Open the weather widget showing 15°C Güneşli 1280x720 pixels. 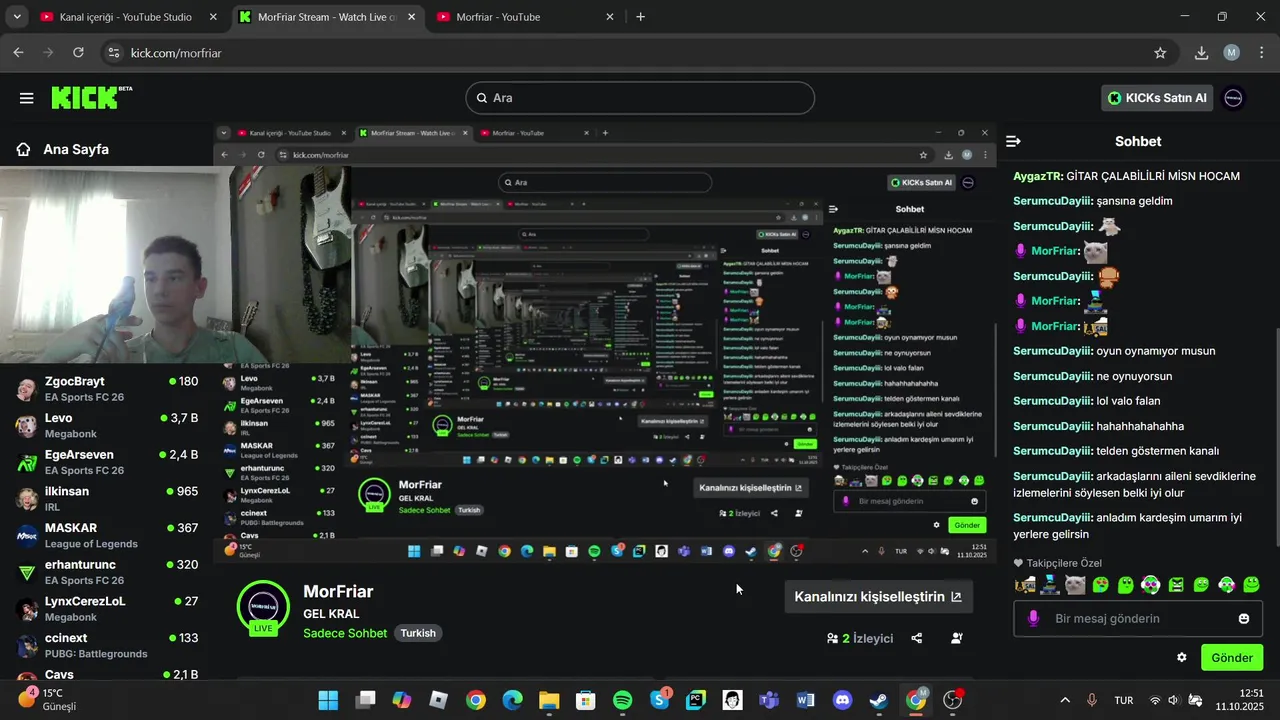[x=48, y=699]
